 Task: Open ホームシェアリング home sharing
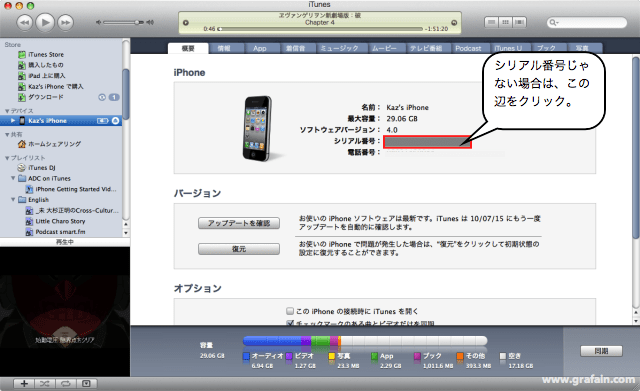coord(54,144)
